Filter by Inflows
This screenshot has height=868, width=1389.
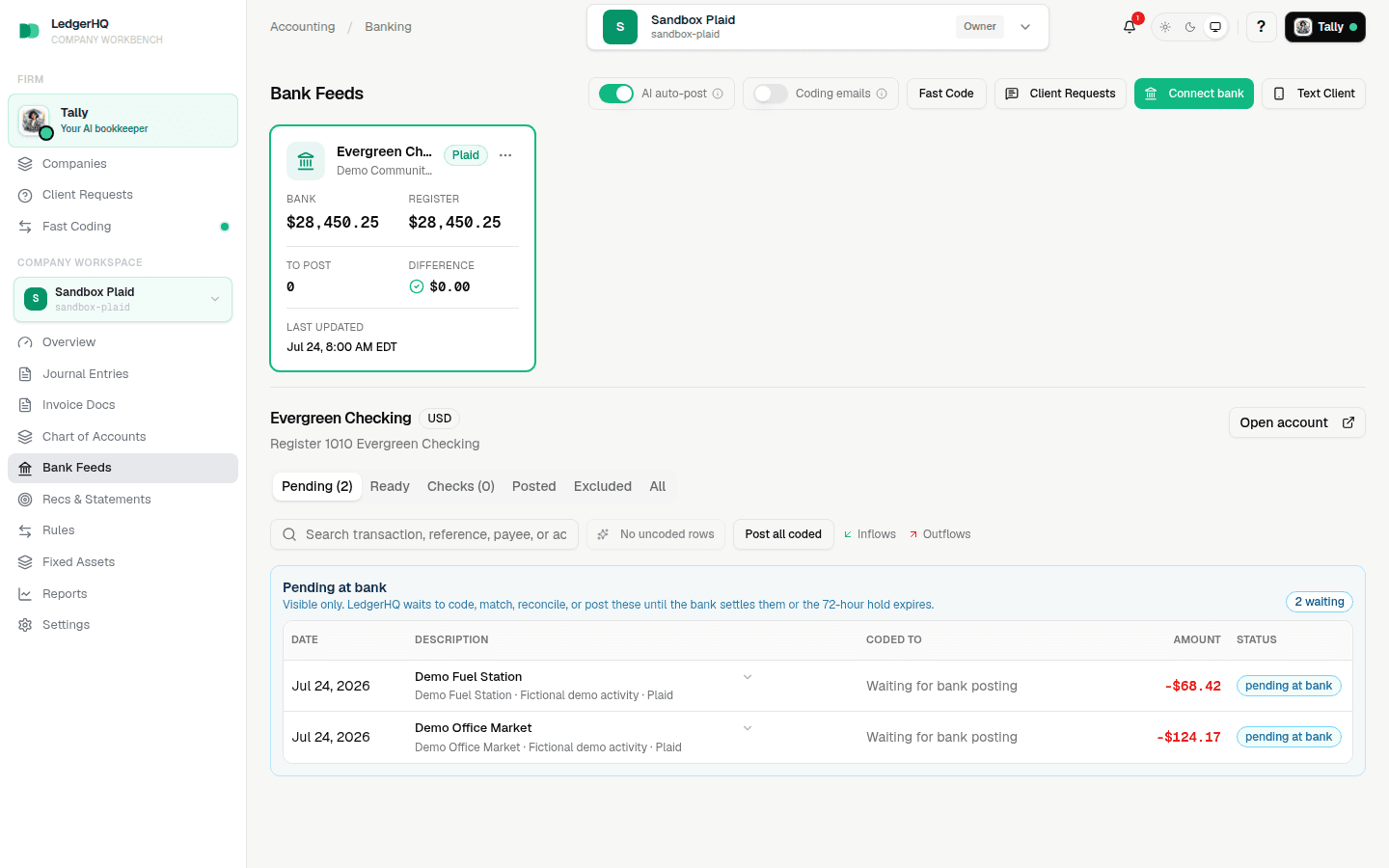(870, 534)
